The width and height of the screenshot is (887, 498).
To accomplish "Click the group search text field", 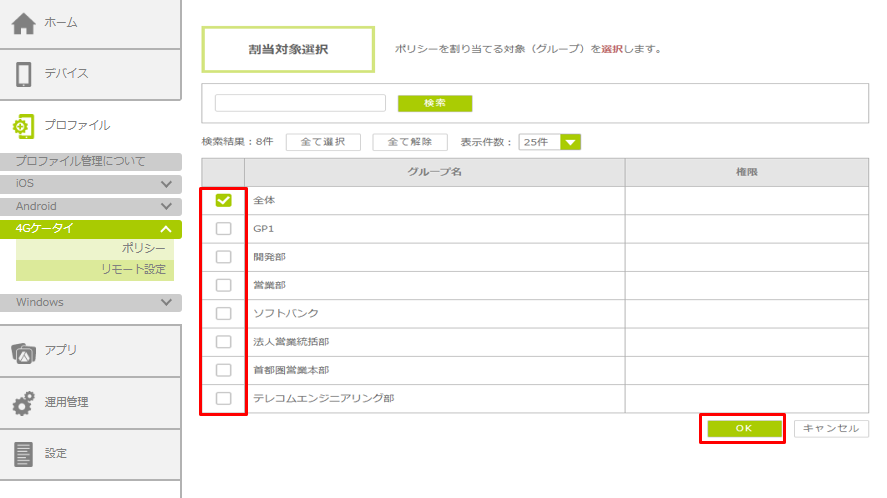I will 300,103.
